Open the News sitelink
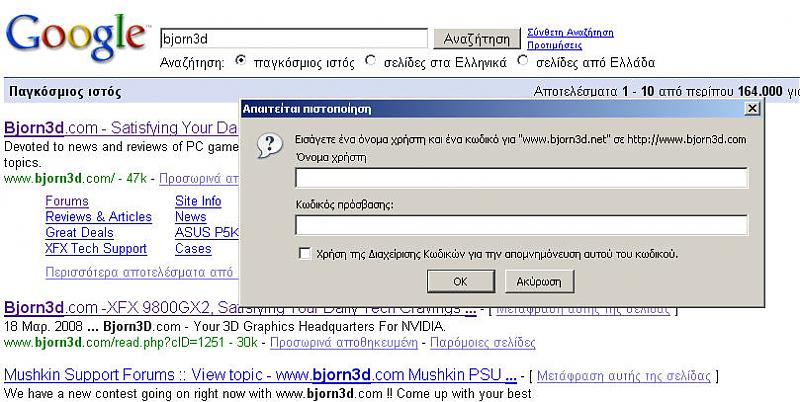 [x=190, y=217]
